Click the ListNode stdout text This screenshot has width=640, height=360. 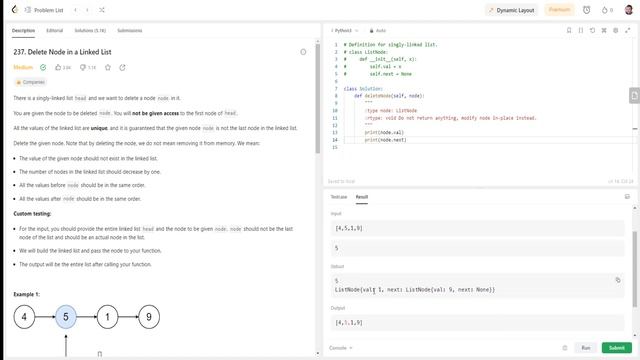415,290
